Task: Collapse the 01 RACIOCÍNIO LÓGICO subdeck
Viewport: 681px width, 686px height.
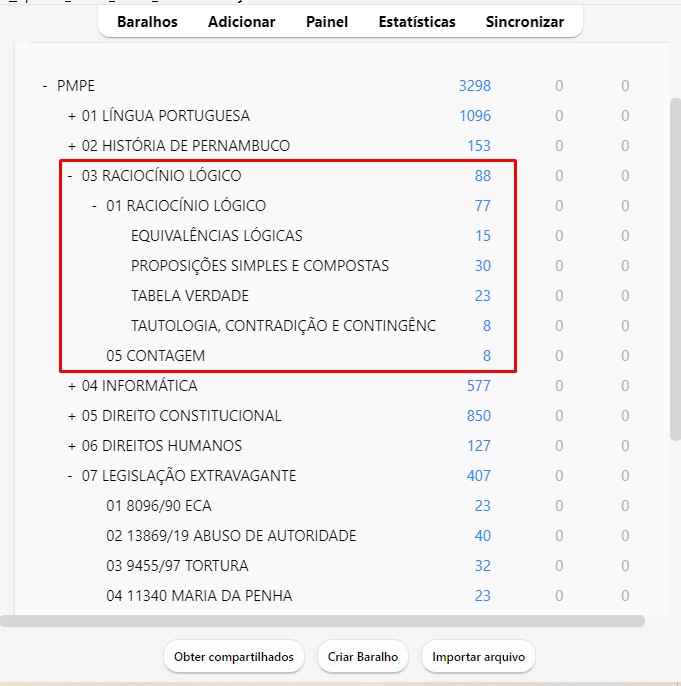Action: (x=94, y=206)
